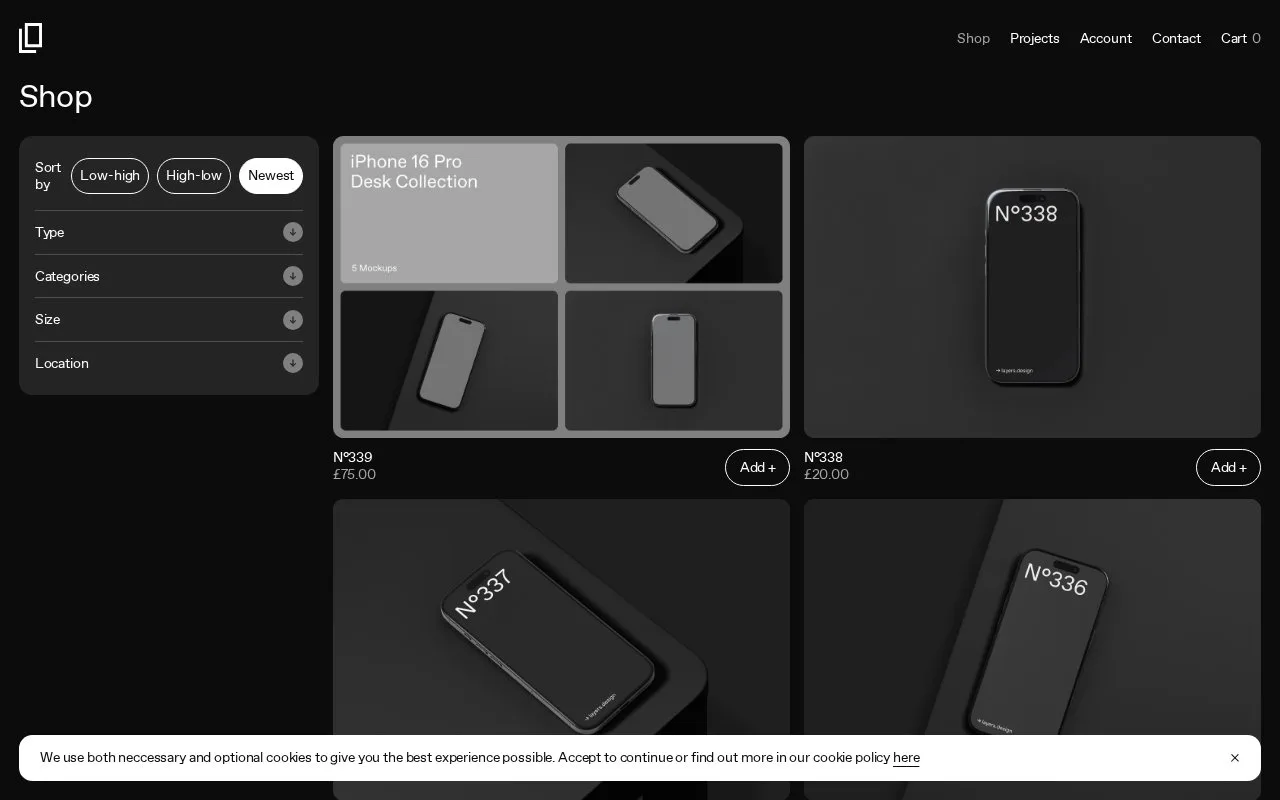Sort products by Low-high price
Screen dimensions: 1280x800
pyautogui.click(x=110, y=176)
